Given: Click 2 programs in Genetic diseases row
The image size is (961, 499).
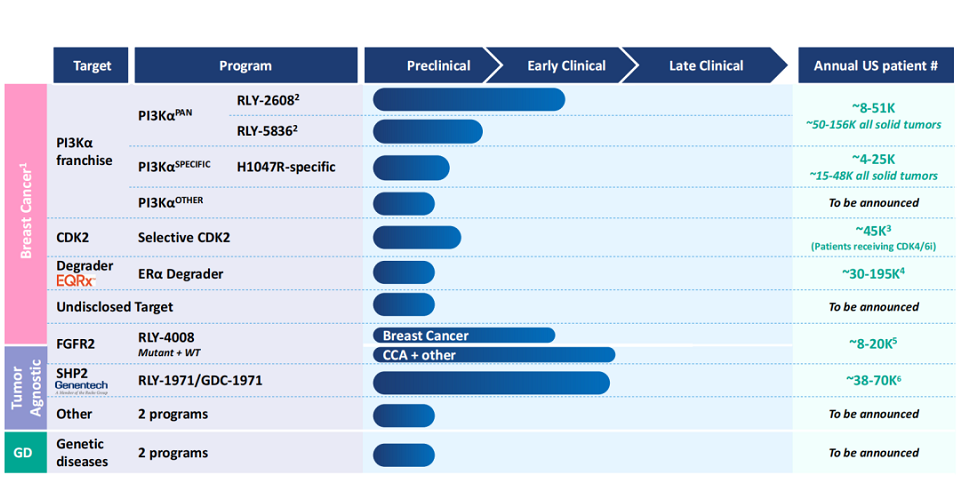Looking at the screenshot, I should click(173, 453).
